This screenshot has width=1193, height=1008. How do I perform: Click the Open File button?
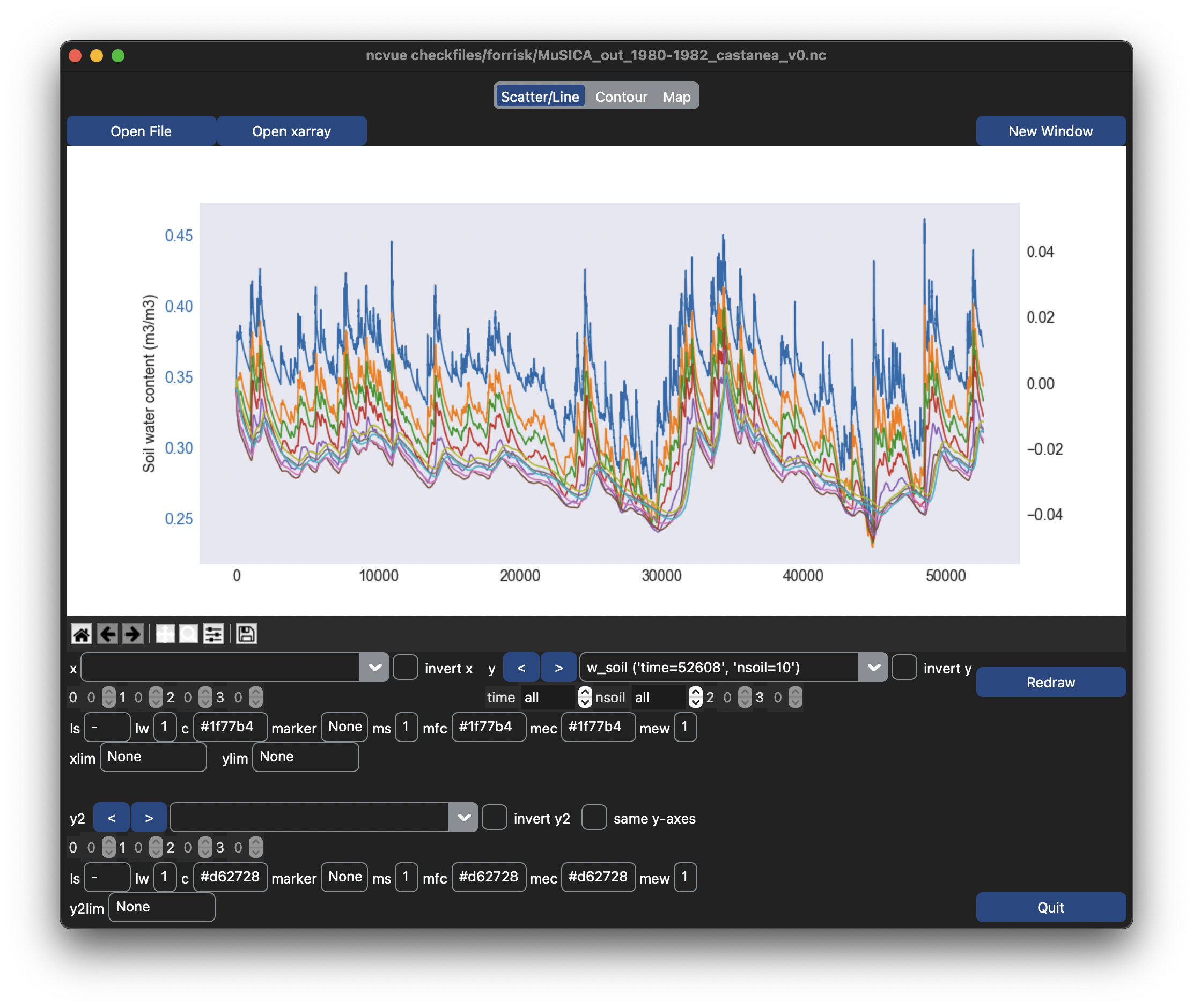[141, 131]
